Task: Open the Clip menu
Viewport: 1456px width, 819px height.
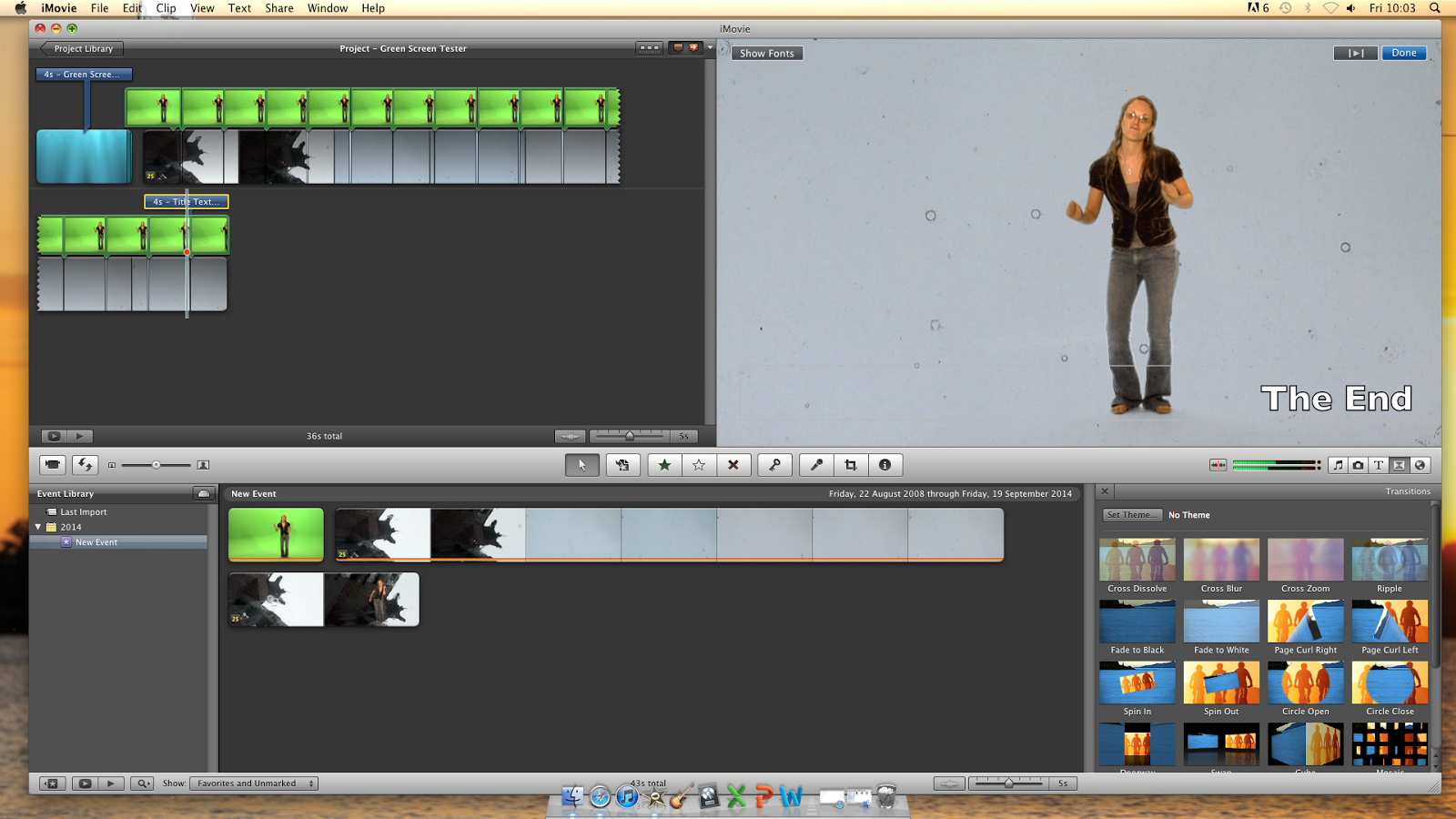Action: point(166,8)
